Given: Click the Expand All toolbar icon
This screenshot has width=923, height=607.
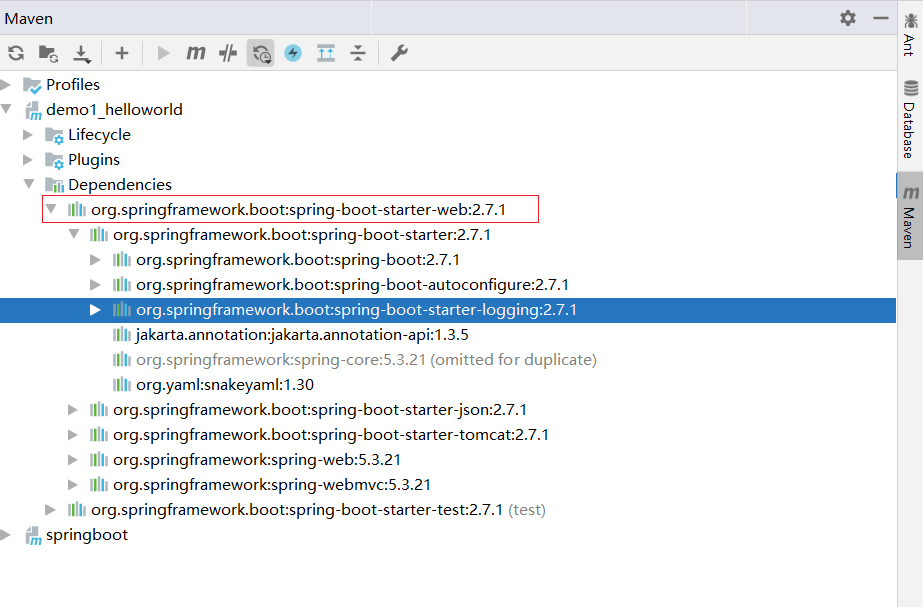Looking at the screenshot, I should coord(325,53).
